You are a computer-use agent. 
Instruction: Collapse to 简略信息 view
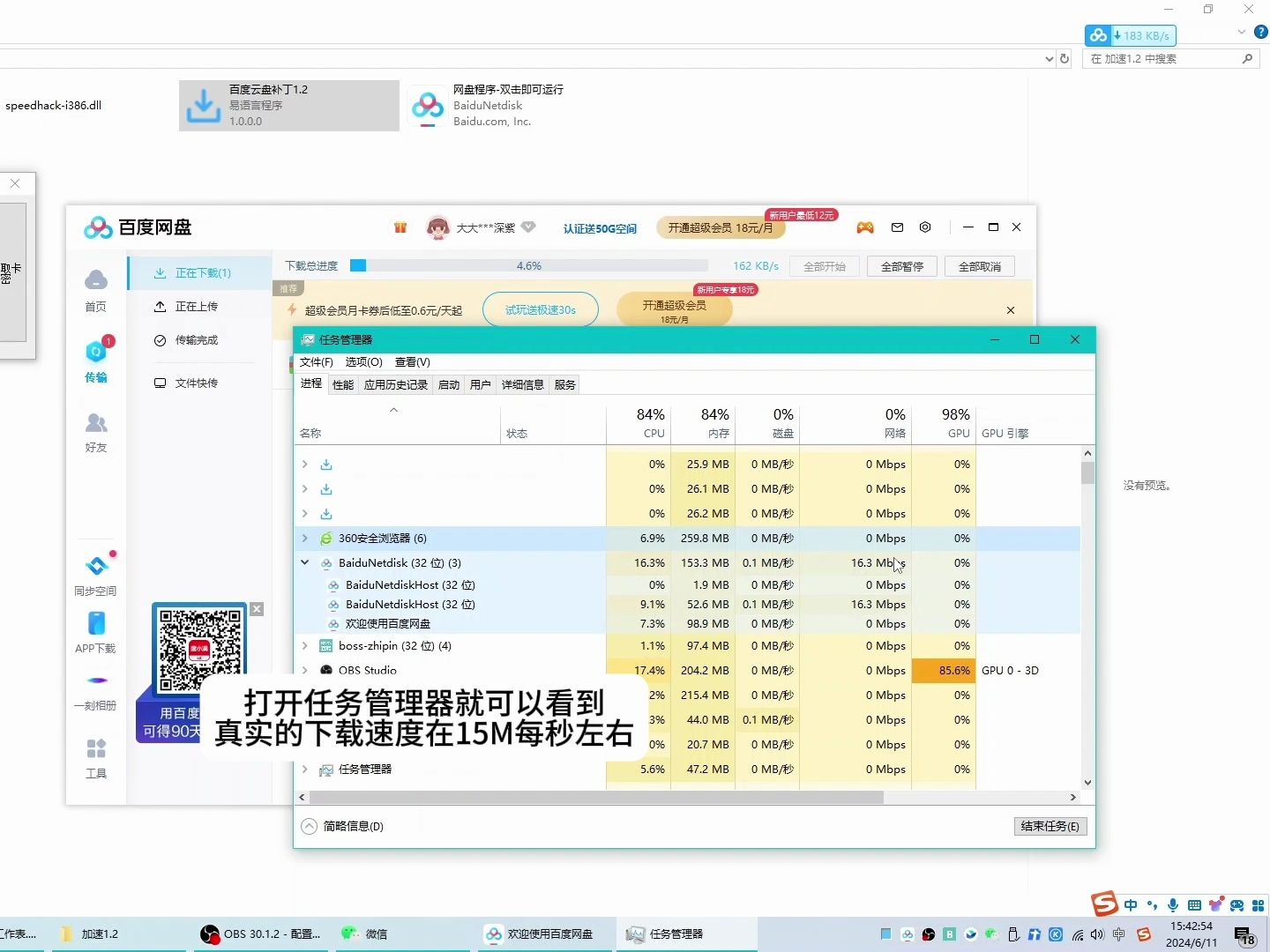click(x=343, y=827)
